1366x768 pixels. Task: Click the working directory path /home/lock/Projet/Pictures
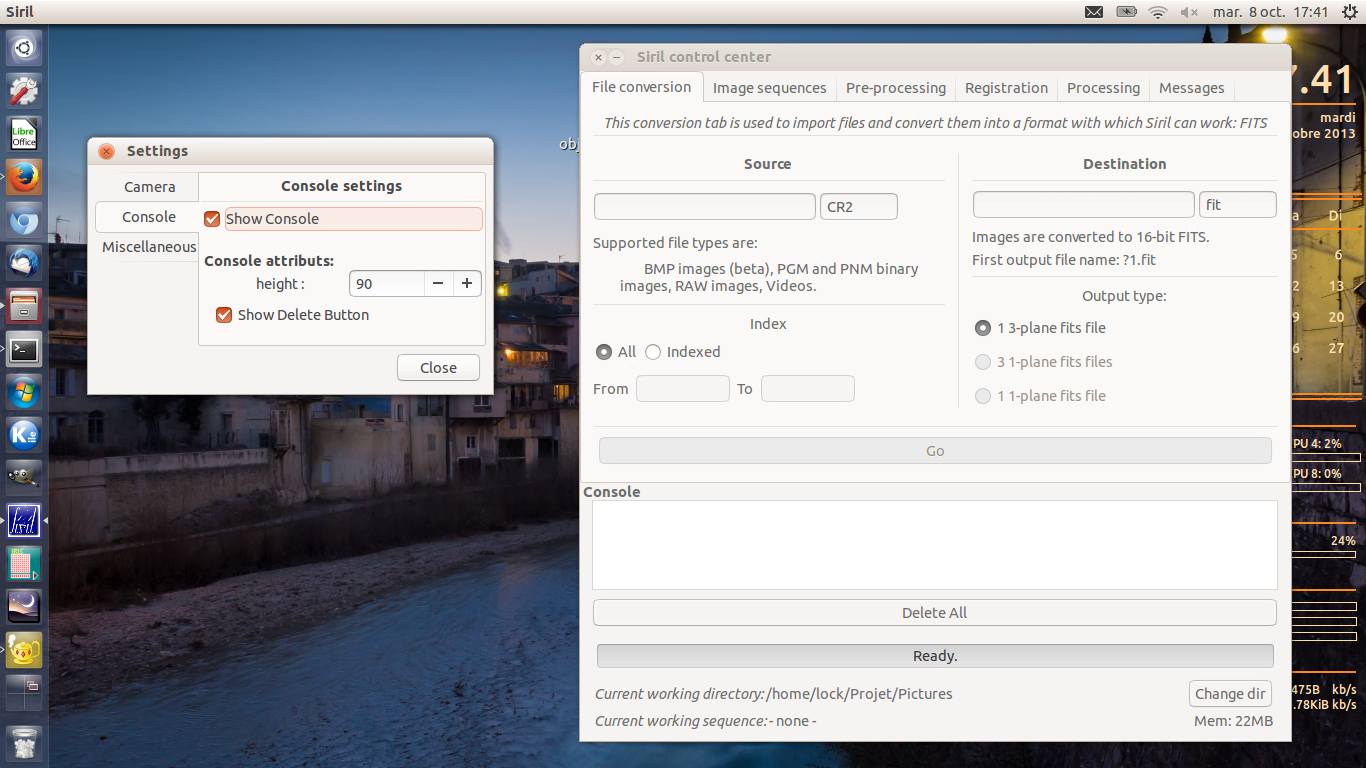point(859,694)
